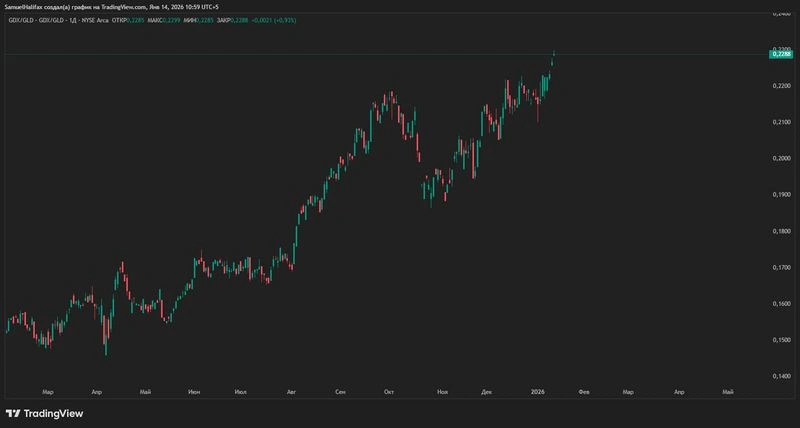Click the TradingView logo icon

pyautogui.click(x=13, y=413)
